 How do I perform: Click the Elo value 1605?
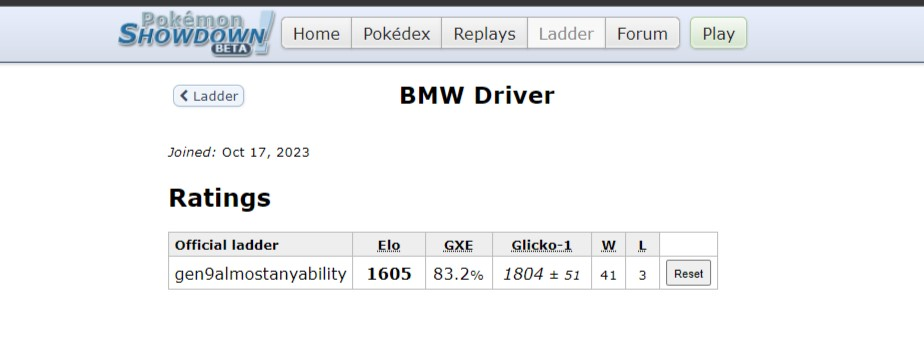pyautogui.click(x=389, y=274)
